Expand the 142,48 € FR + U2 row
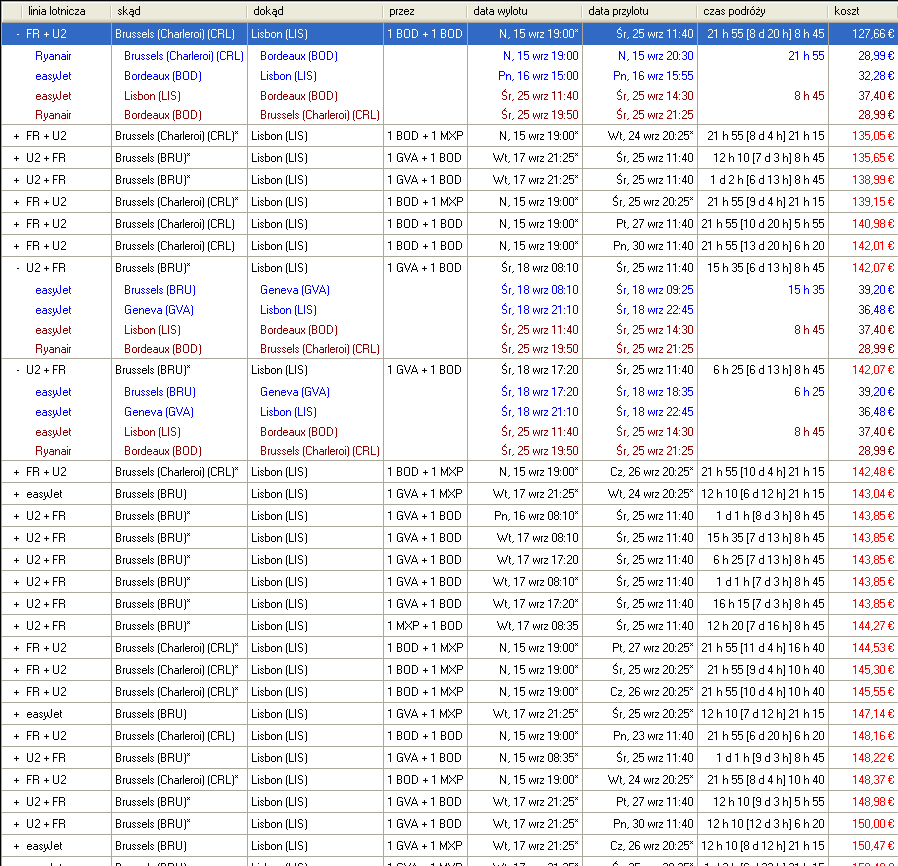 coord(17,473)
